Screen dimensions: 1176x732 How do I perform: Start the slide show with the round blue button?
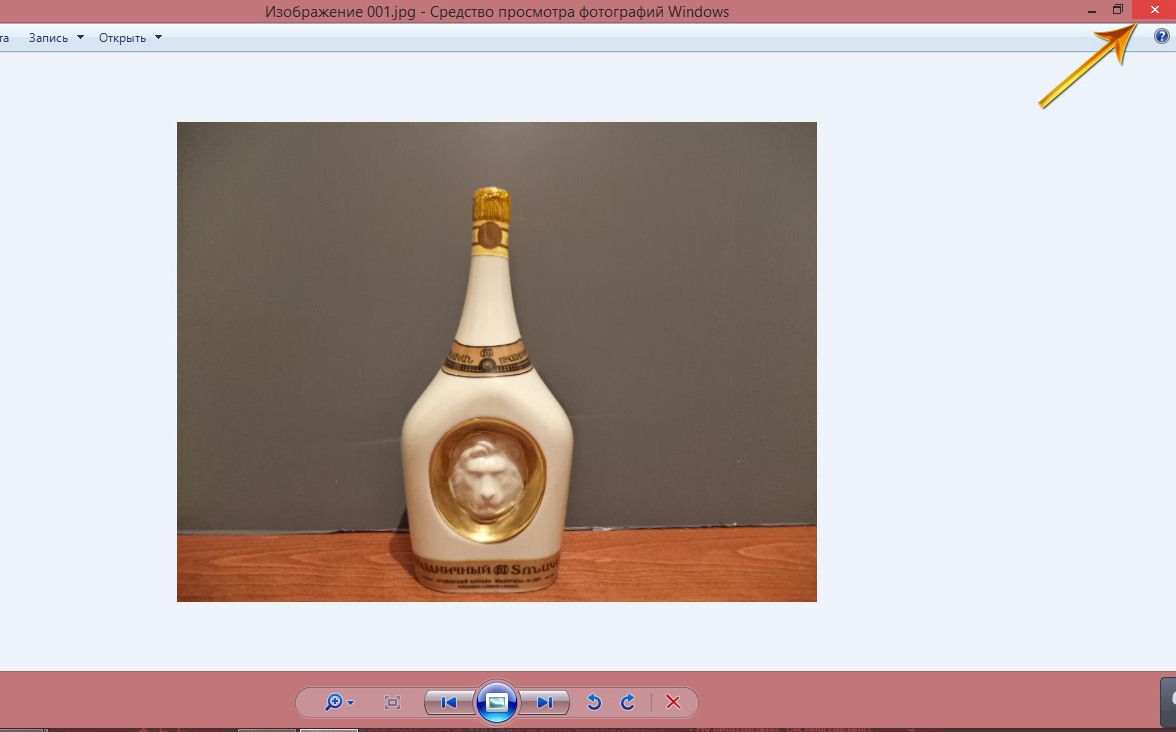497,702
